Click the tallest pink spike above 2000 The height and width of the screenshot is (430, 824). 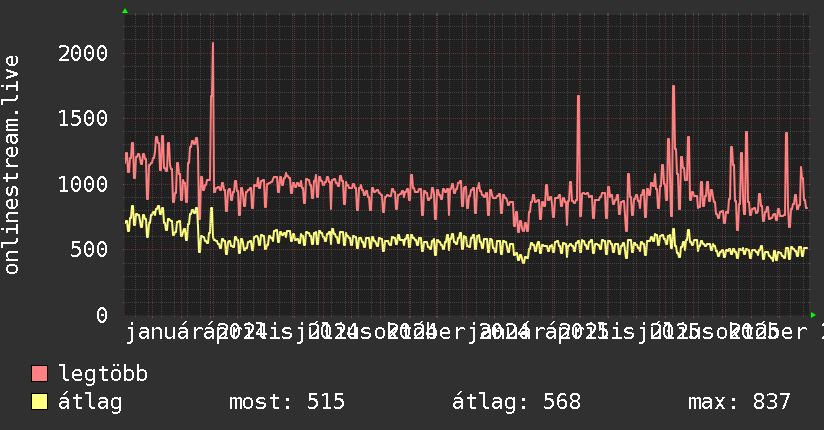point(212,44)
